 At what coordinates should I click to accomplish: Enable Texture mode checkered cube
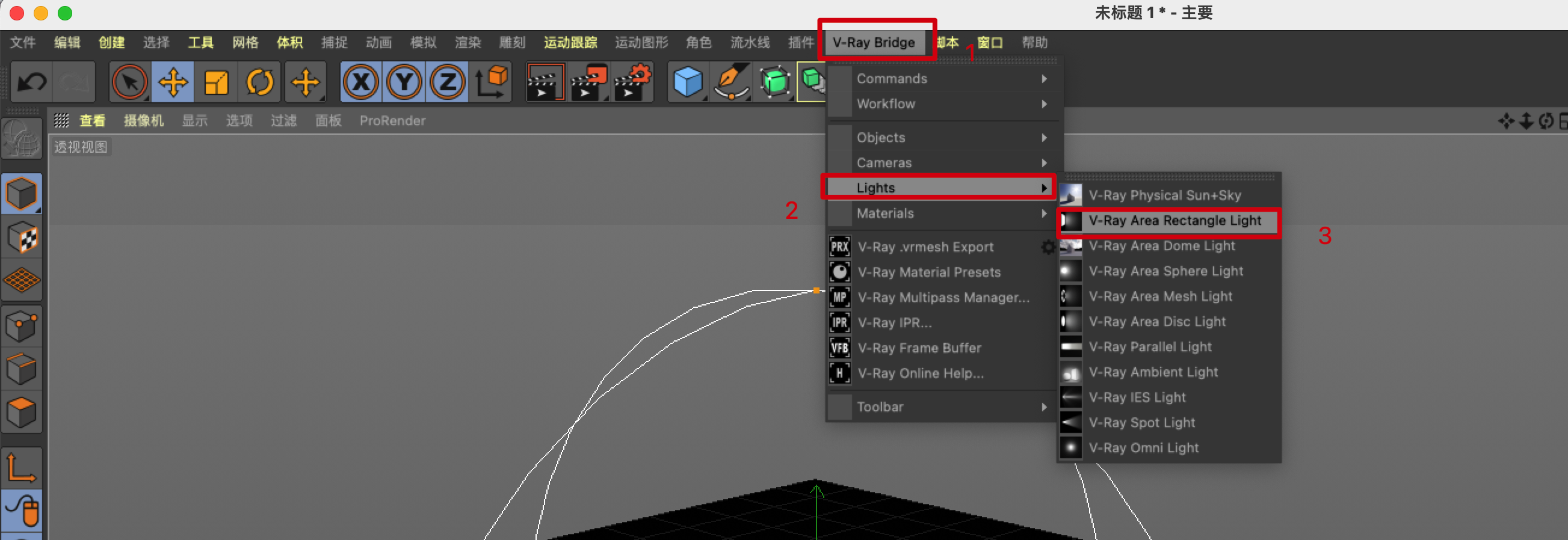click(22, 236)
